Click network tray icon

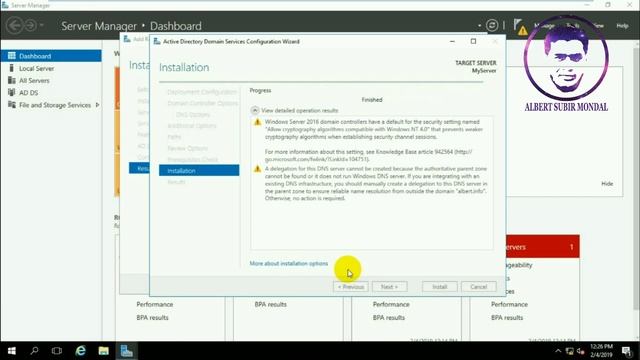point(569,351)
